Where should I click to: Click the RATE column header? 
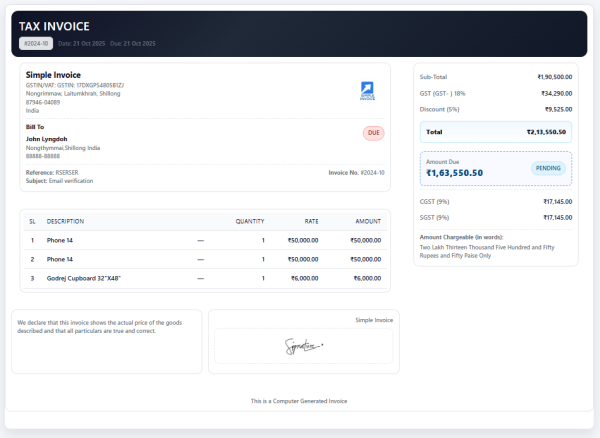pos(311,221)
